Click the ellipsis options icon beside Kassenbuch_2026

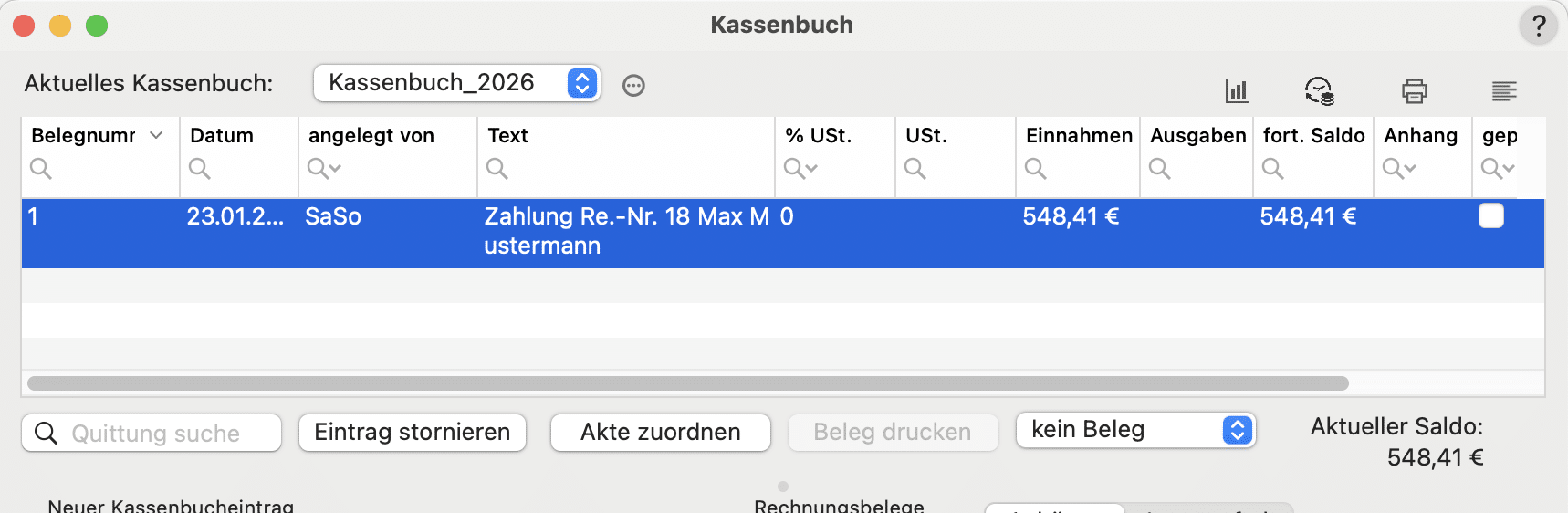[633, 86]
